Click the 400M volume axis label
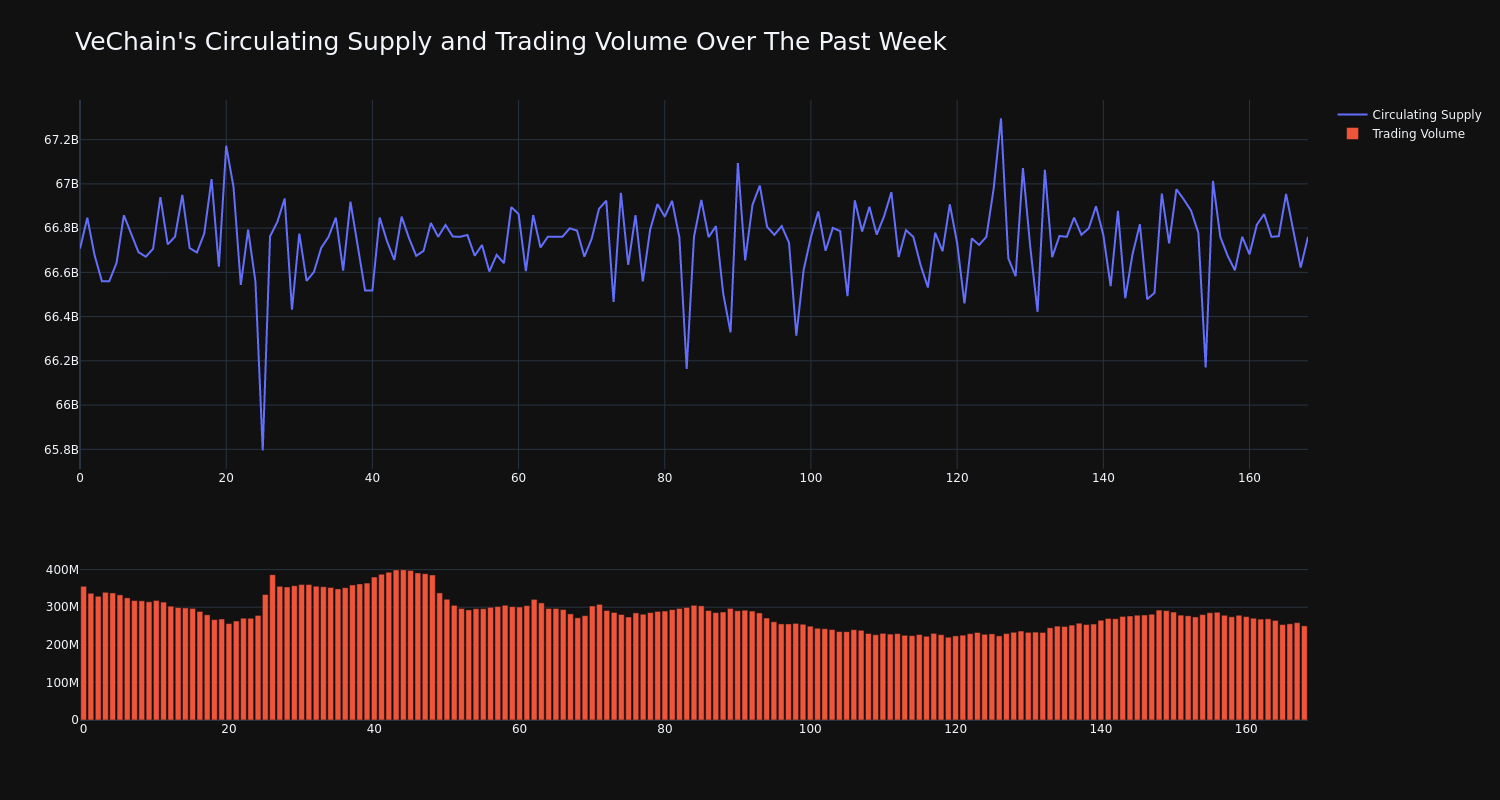Screen dimensions: 1500x800 pyautogui.click(x=61, y=570)
